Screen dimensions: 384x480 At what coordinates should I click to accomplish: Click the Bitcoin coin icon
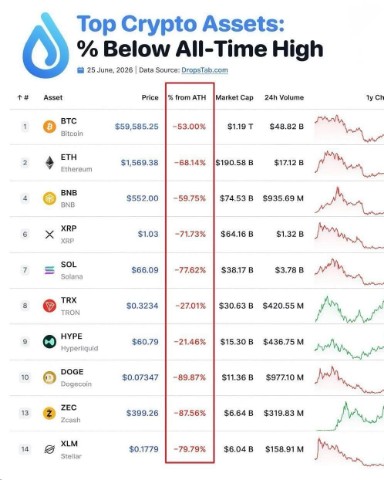(49, 127)
